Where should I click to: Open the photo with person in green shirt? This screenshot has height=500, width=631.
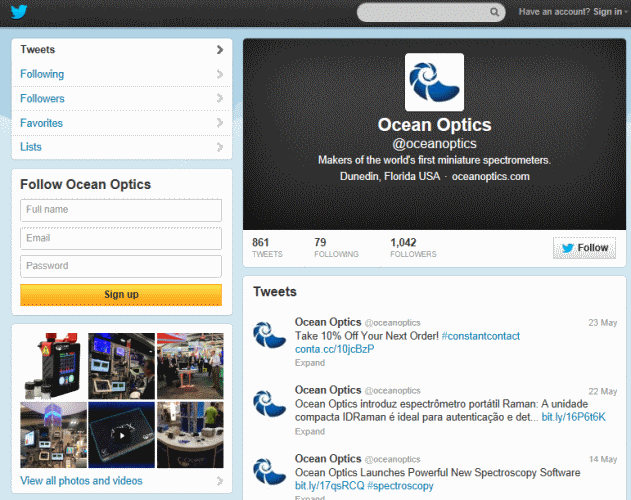pos(190,435)
